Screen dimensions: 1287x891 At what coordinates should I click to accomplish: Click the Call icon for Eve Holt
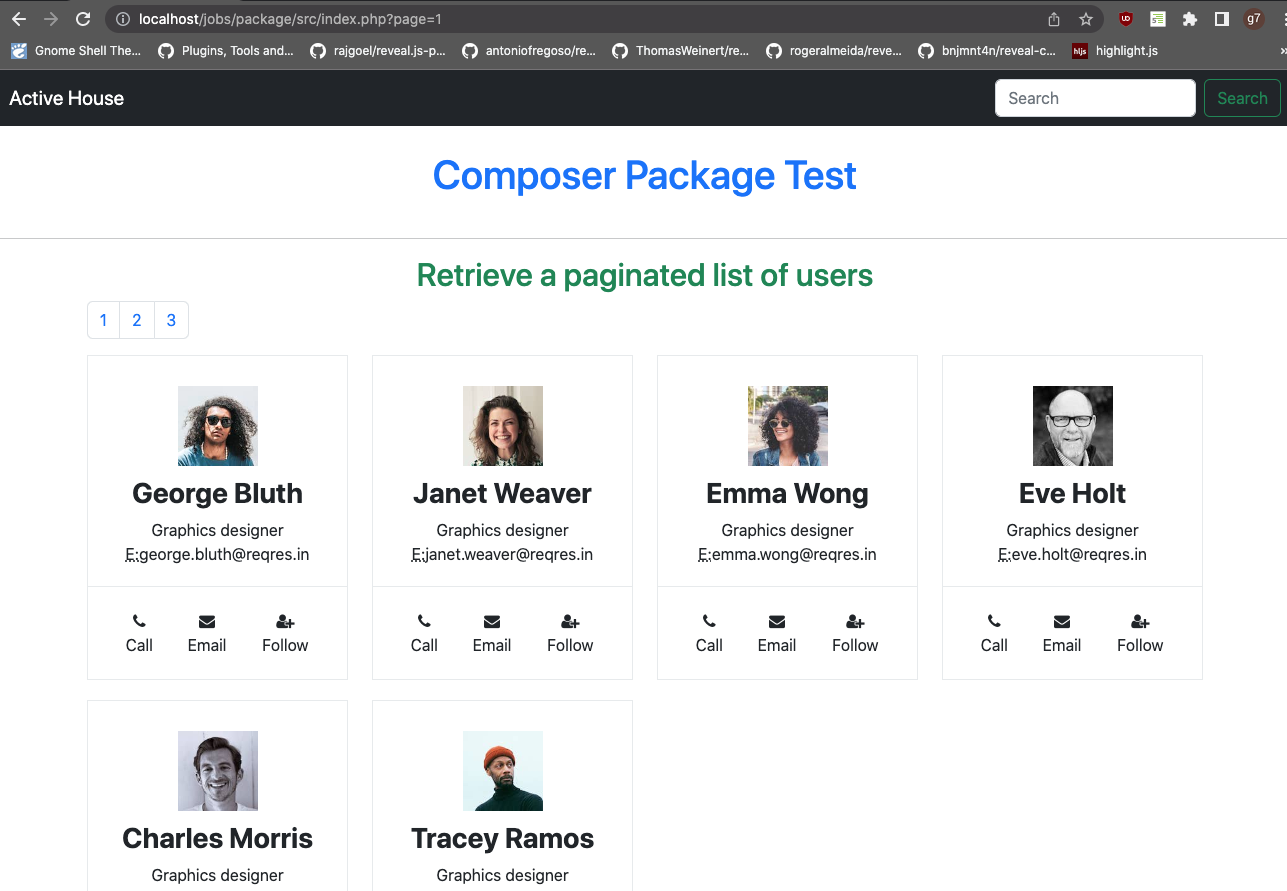coord(994,621)
